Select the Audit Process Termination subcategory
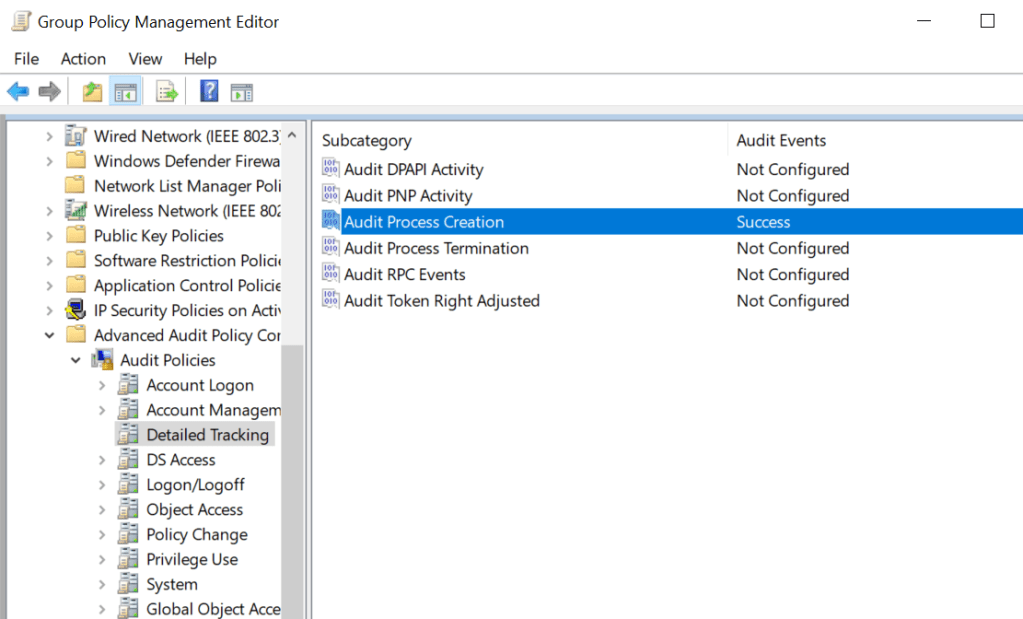 [x=436, y=248]
